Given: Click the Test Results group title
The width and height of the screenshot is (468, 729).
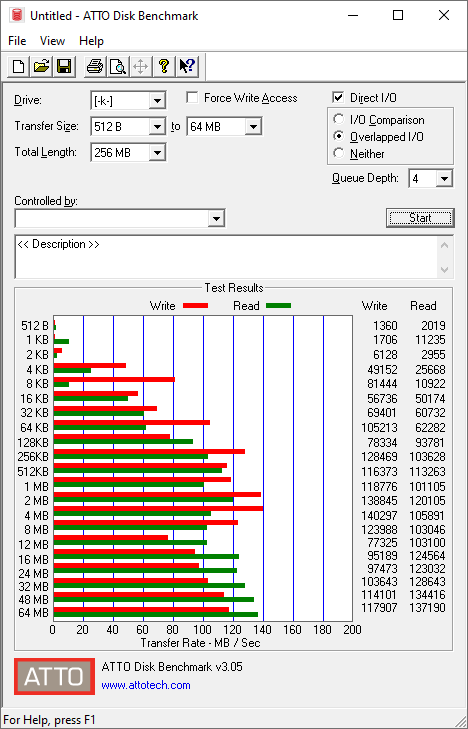Looking at the screenshot, I should point(234,288).
